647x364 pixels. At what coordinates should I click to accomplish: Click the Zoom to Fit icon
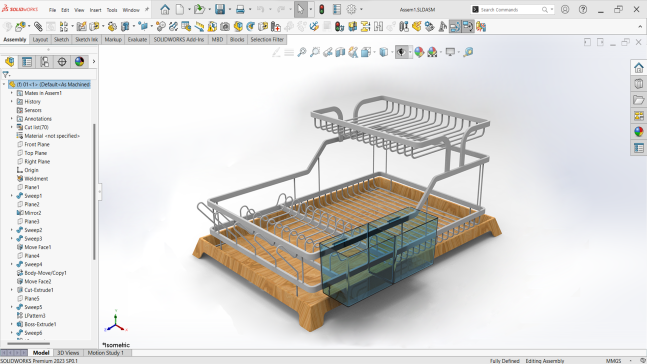pyautogui.click(x=302, y=52)
